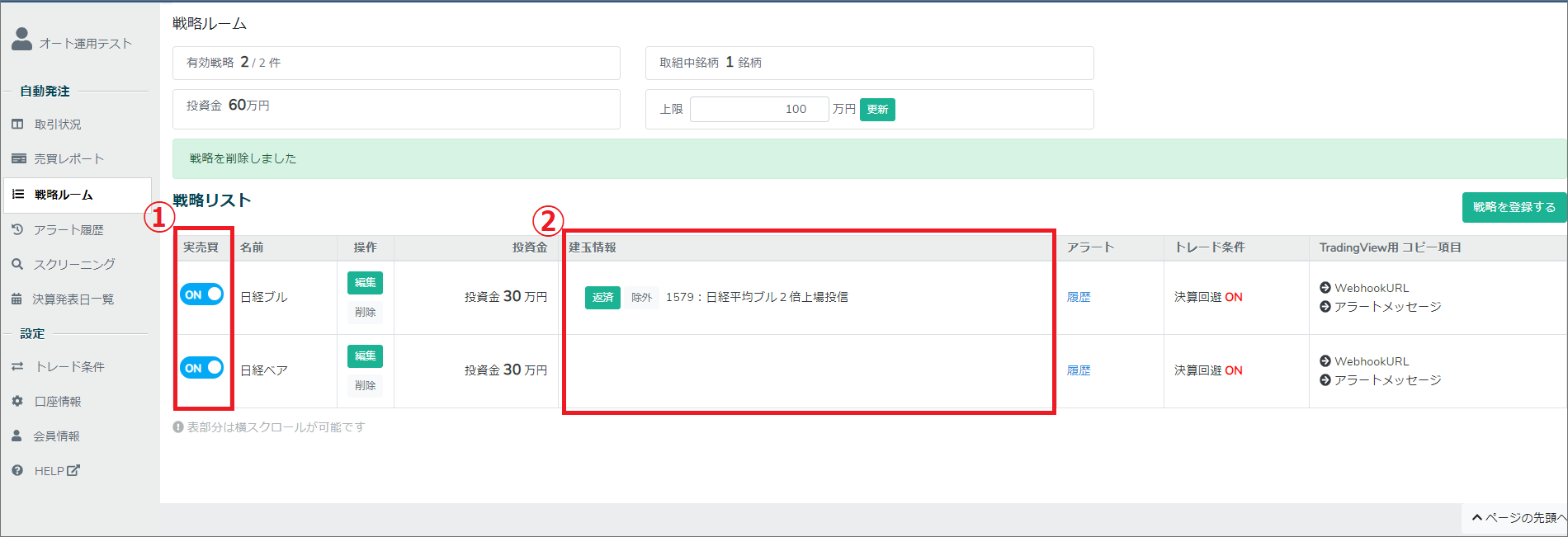
Task: Select 戦略ルーム in the sidebar
Action: coord(77,195)
